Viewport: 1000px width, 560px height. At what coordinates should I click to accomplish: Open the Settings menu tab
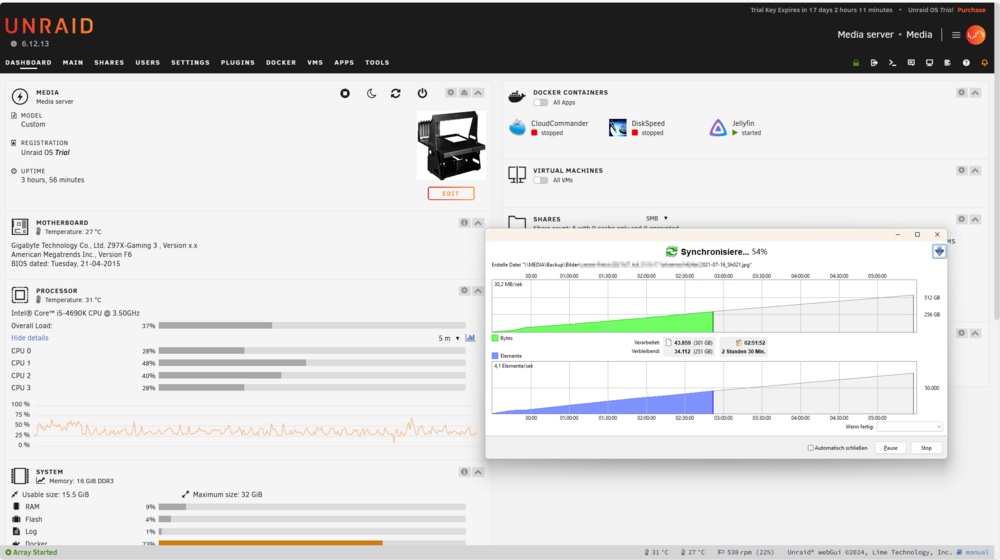click(190, 63)
